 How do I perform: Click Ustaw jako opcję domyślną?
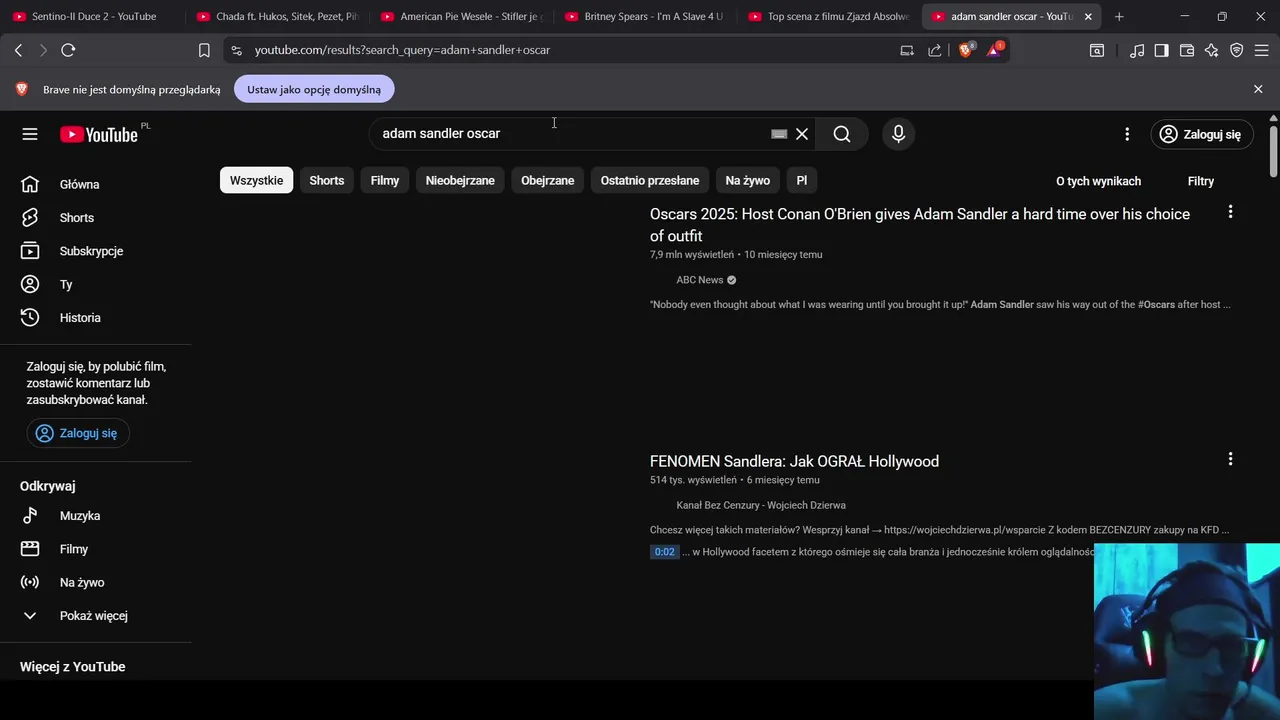tap(314, 89)
